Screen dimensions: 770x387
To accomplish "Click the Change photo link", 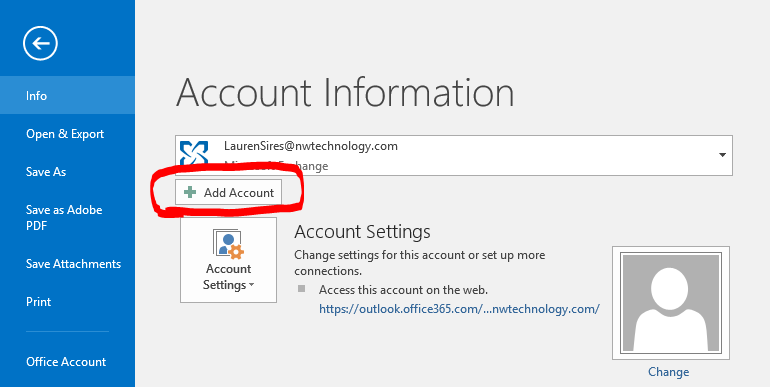I will [x=668, y=372].
